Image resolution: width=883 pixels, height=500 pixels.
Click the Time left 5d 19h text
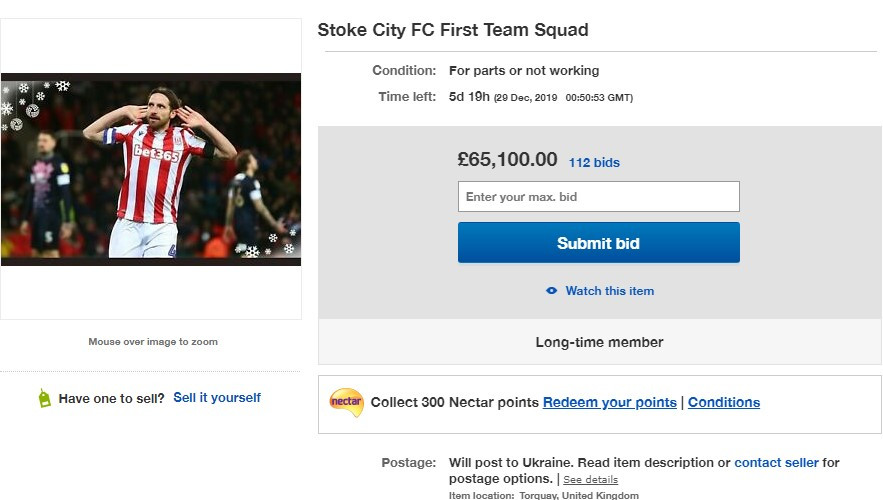[469, 97]
